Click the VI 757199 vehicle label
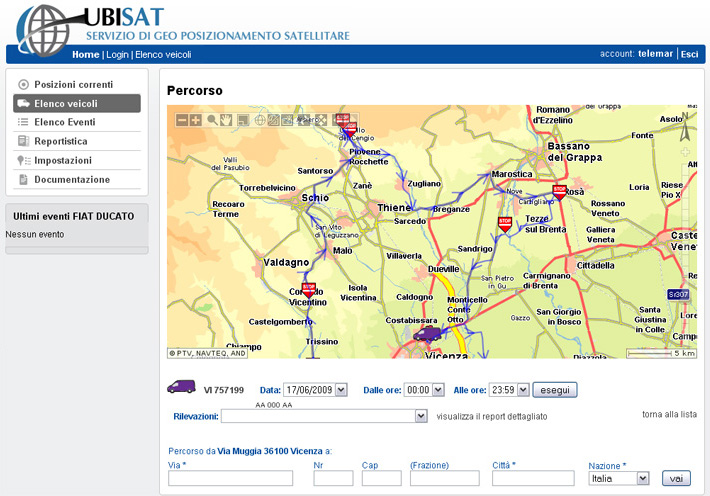710x496 pixels. [224, 390]
